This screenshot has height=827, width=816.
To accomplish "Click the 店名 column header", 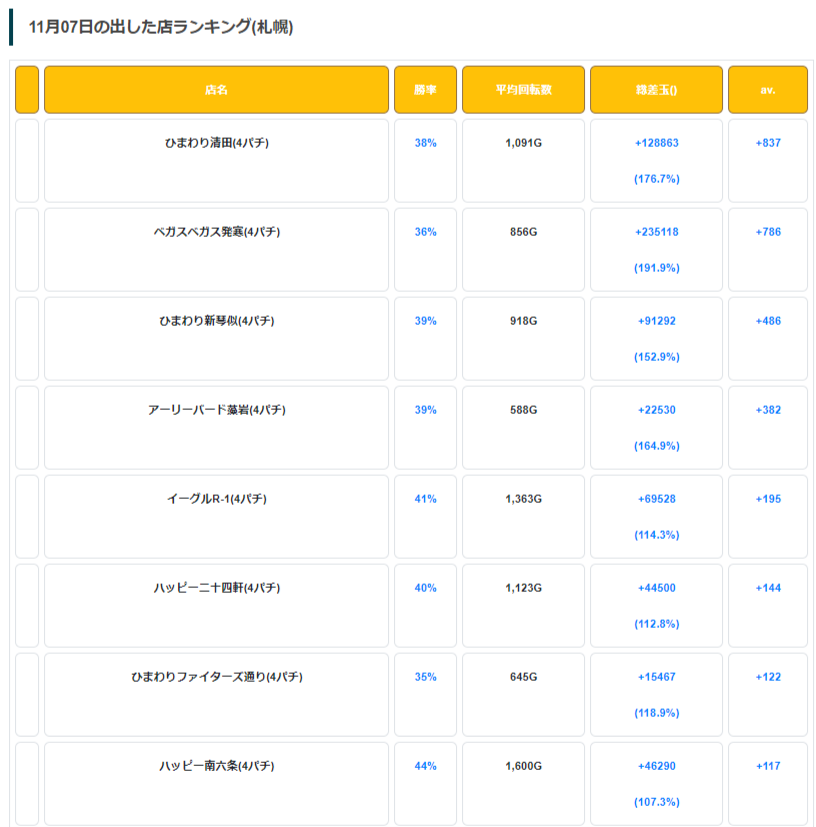I will 216,90.
